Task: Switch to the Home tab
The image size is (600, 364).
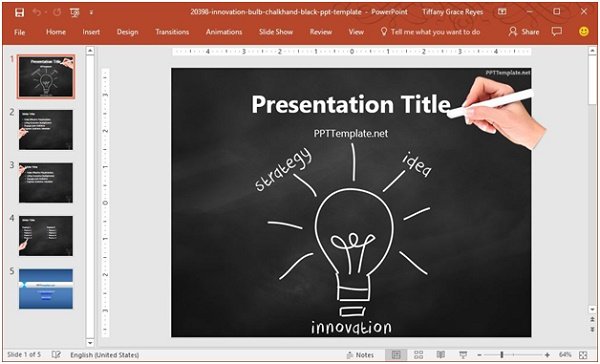Action: [56, 32]
